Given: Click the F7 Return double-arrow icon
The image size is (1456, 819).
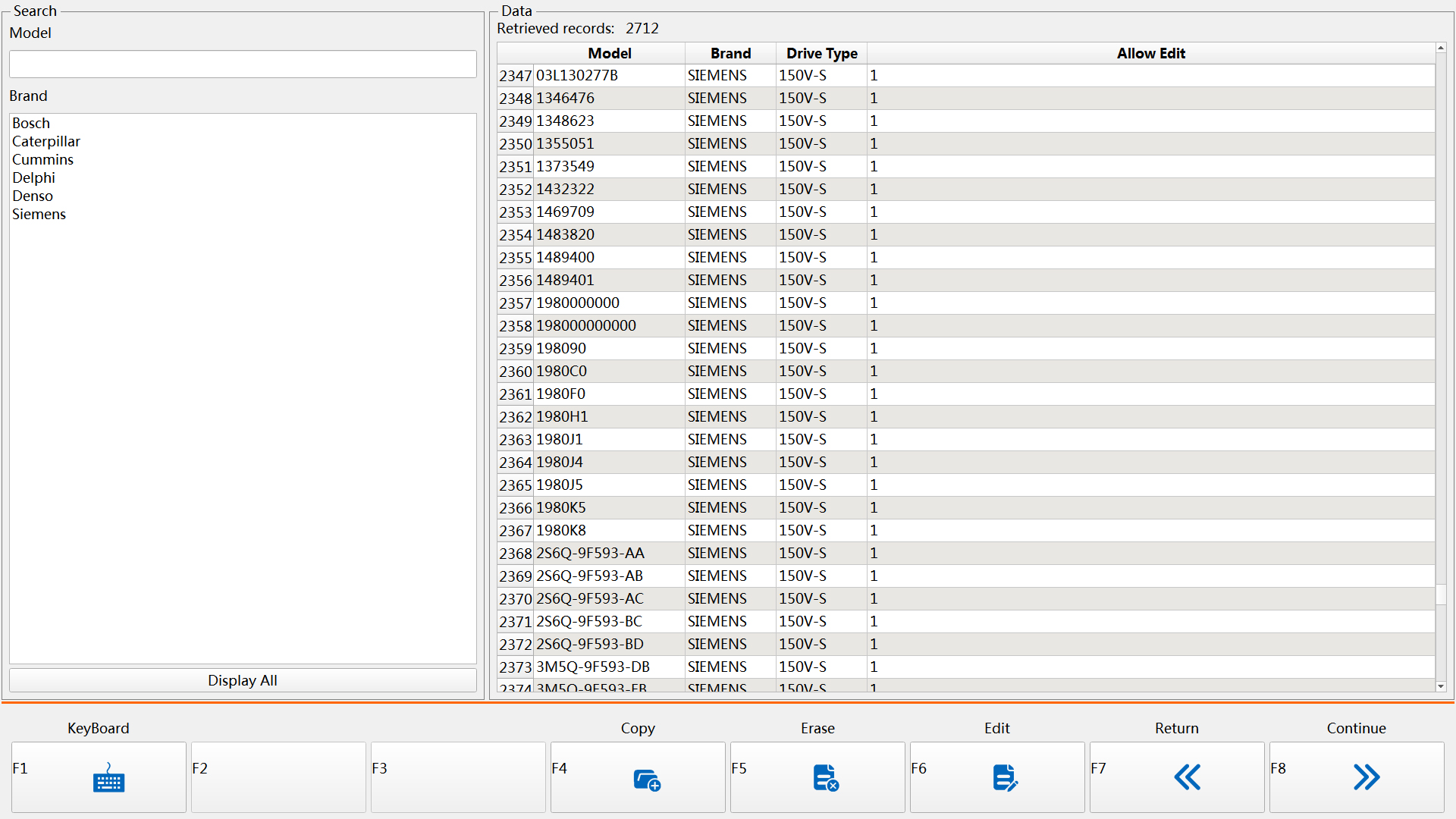Looking at the screenshot, I should pyautogui.click(x=1187, y=777).
